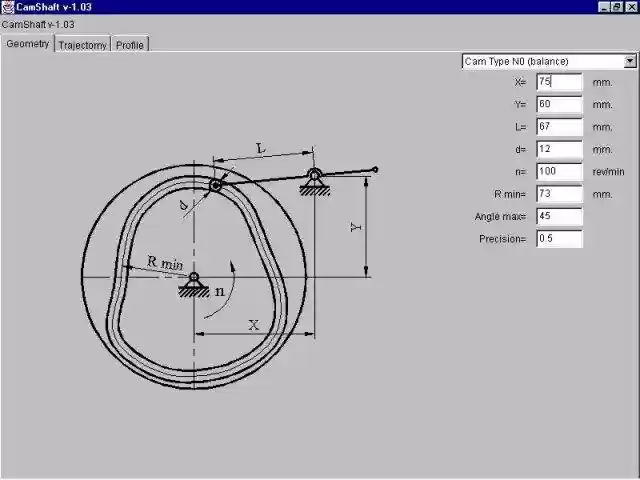Click the lever arm pivot support symbol
This screenshot has width=640, height=480.
314,180
